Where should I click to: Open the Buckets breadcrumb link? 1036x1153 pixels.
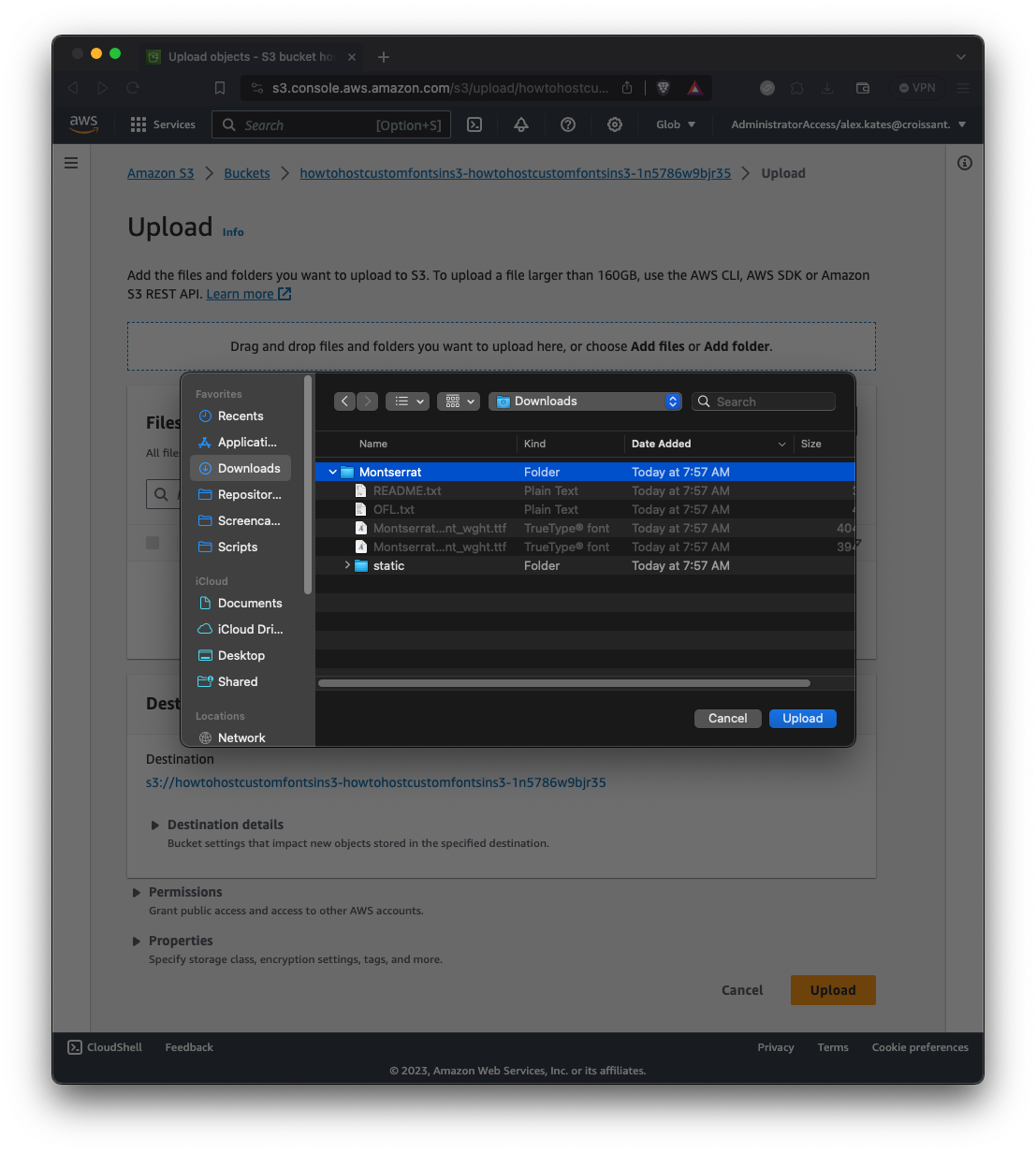pos(247,173)
